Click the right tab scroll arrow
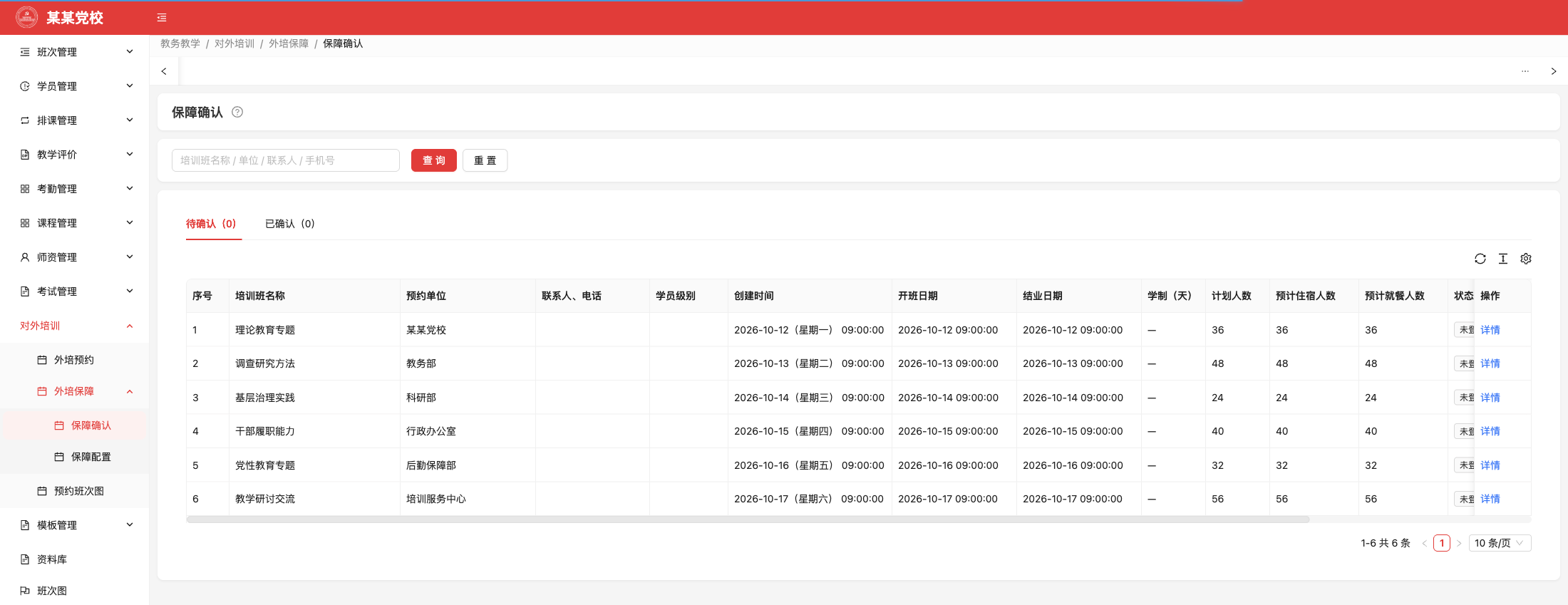This screenshot has height=605, width=1568. pyautogui.click(x=1554, y=71)
